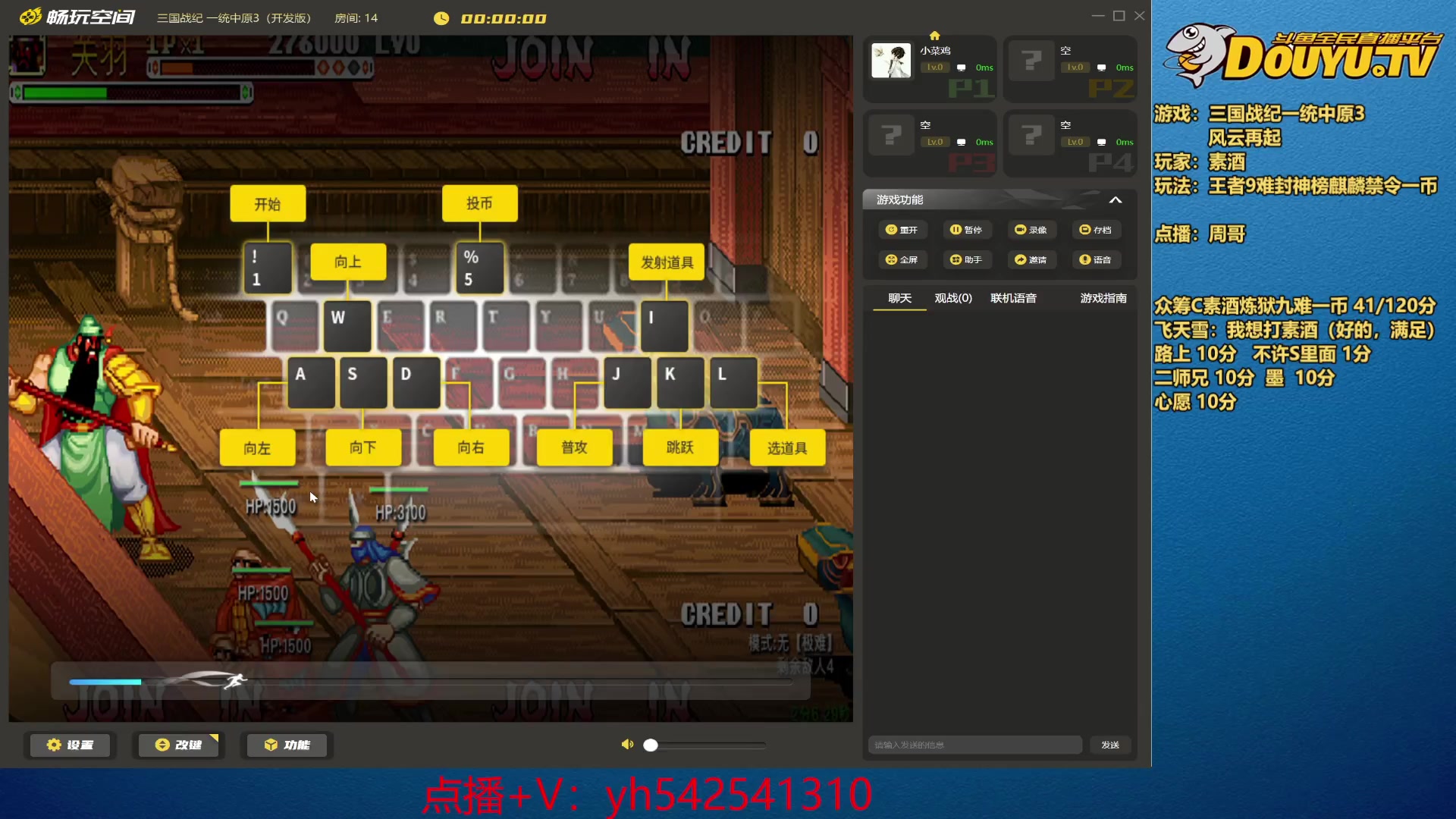
Task: Open the 游戏指南 game guide tab
Action: pos(1103,298)
